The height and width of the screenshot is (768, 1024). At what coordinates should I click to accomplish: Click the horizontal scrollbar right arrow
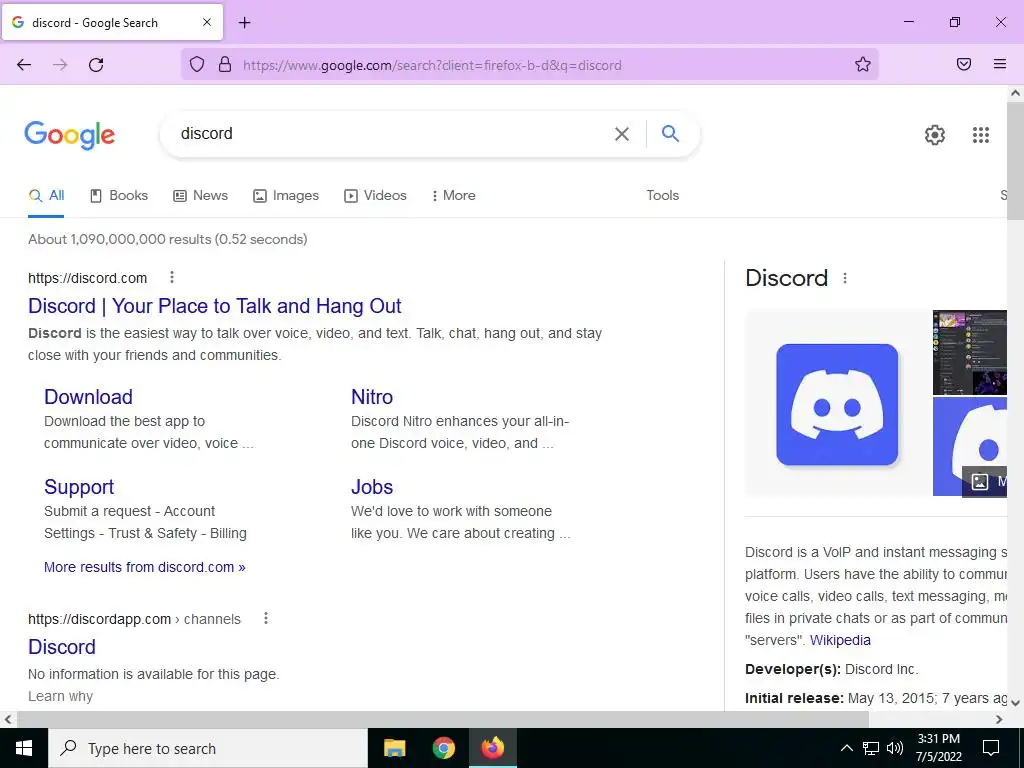(x=999, y=719)
